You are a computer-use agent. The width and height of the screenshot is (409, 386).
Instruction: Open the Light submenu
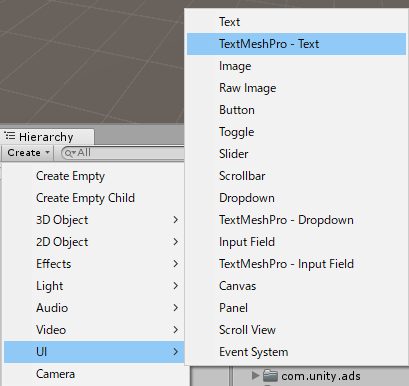pyautogui.click(x=94, y=286)
